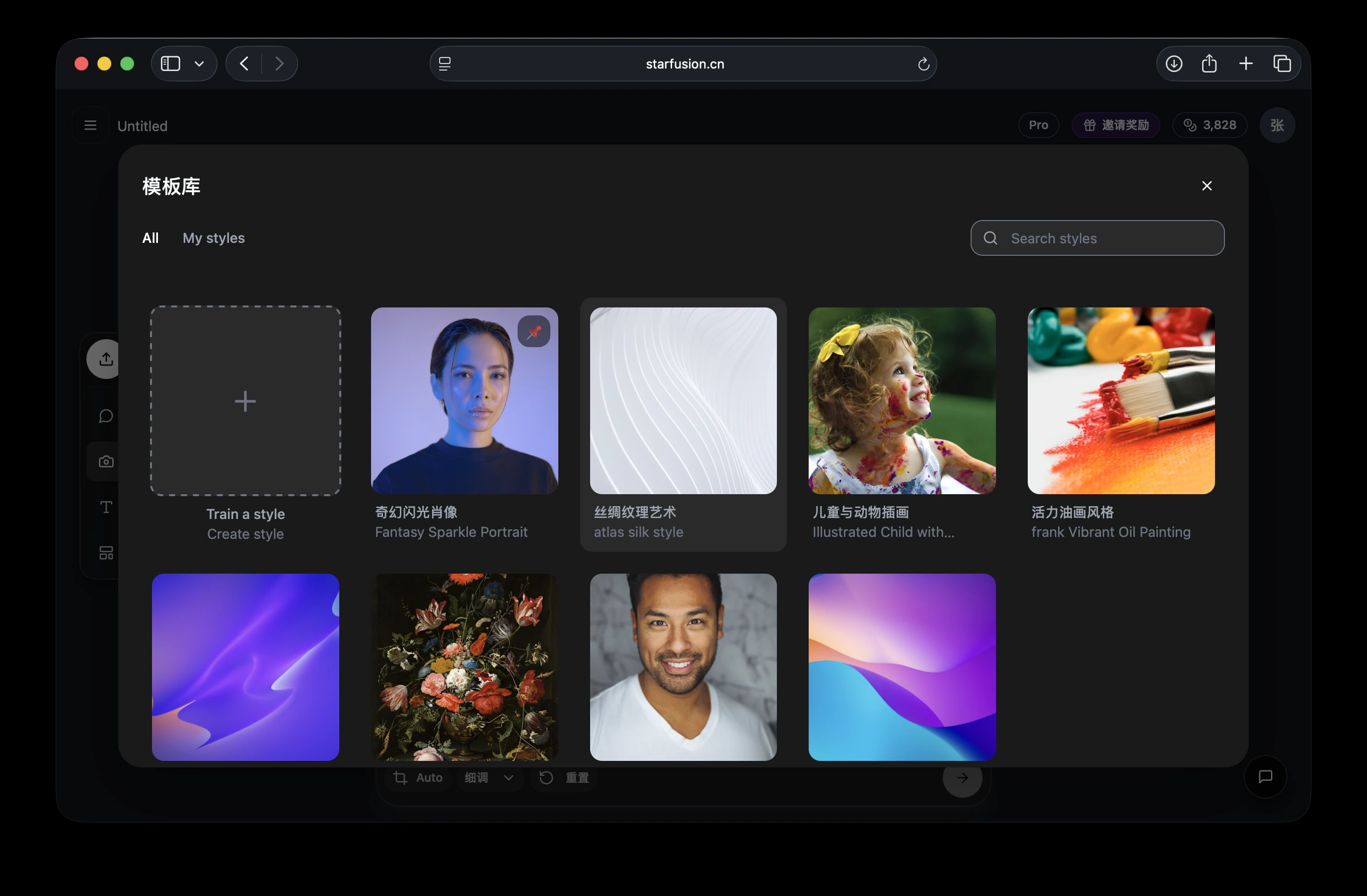The image size is (1367, 896).
Task: Expand the 细调 dropdown chevron
Action: pyautogui.click(x=508, y=778)
